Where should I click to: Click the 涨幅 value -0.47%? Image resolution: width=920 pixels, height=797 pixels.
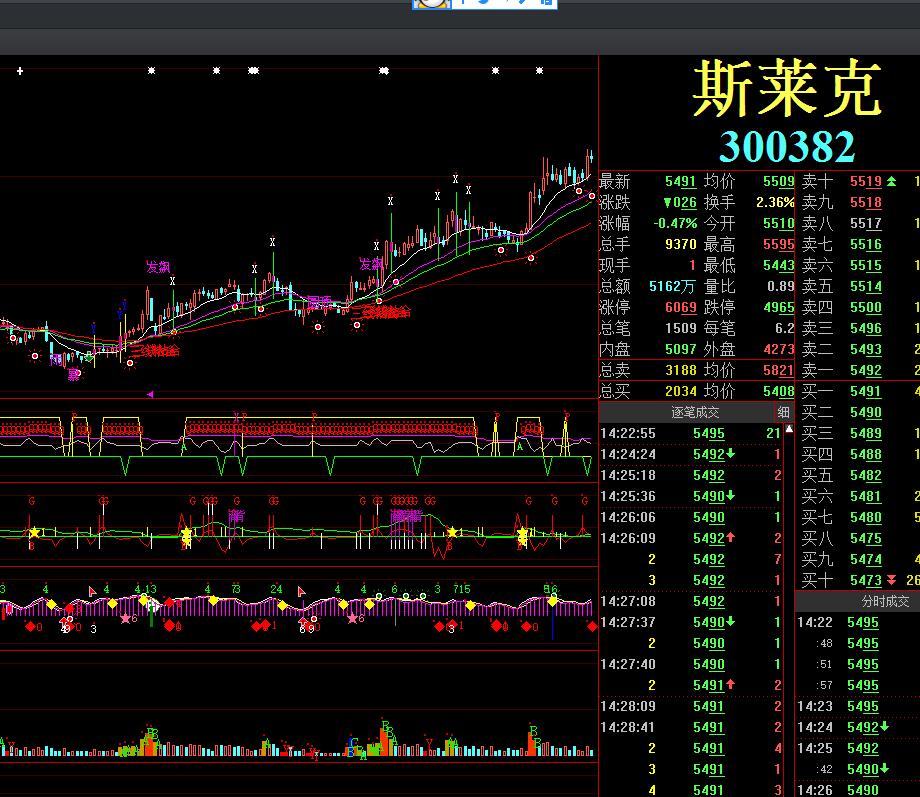pos(675,224)
